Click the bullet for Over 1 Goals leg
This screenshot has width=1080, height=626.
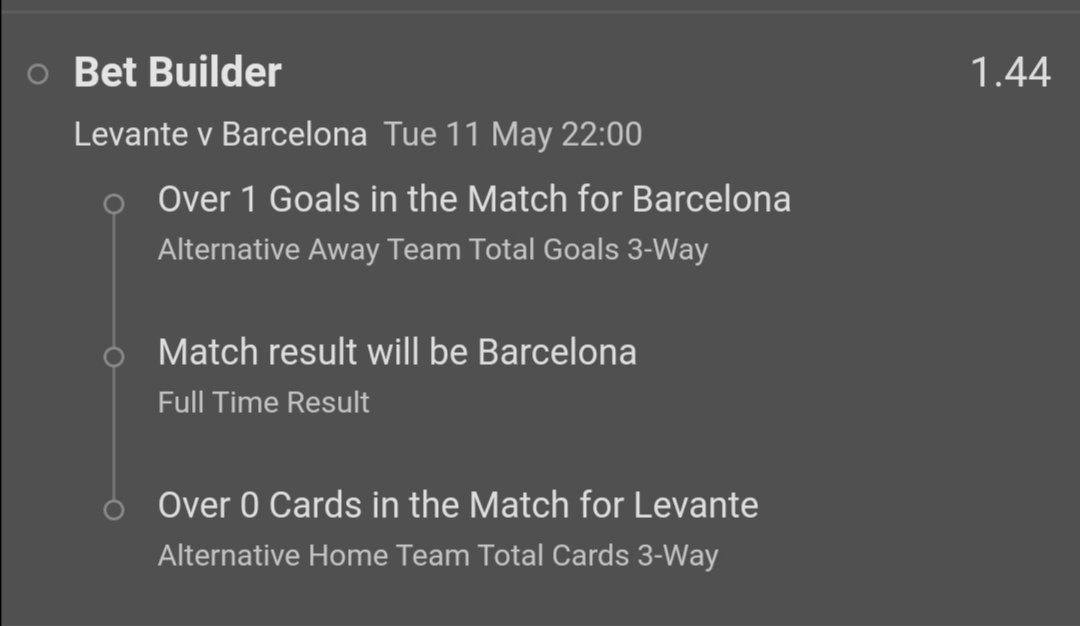(114, 203)
